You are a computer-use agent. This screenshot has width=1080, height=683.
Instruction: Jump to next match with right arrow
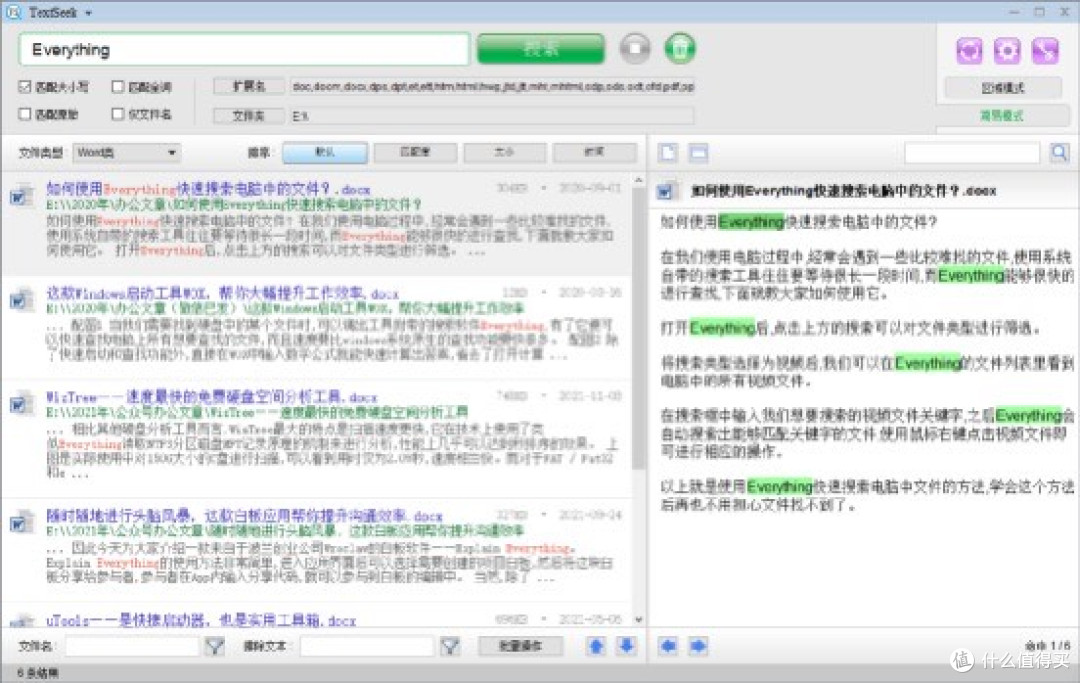697,647
